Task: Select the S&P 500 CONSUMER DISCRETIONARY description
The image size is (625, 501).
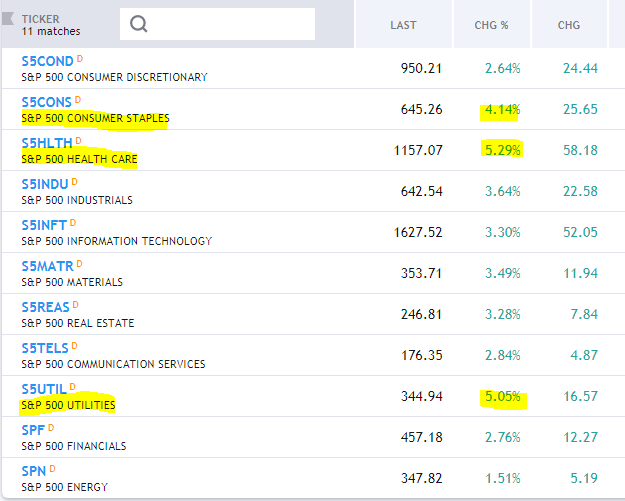Action: pos(114,77)
